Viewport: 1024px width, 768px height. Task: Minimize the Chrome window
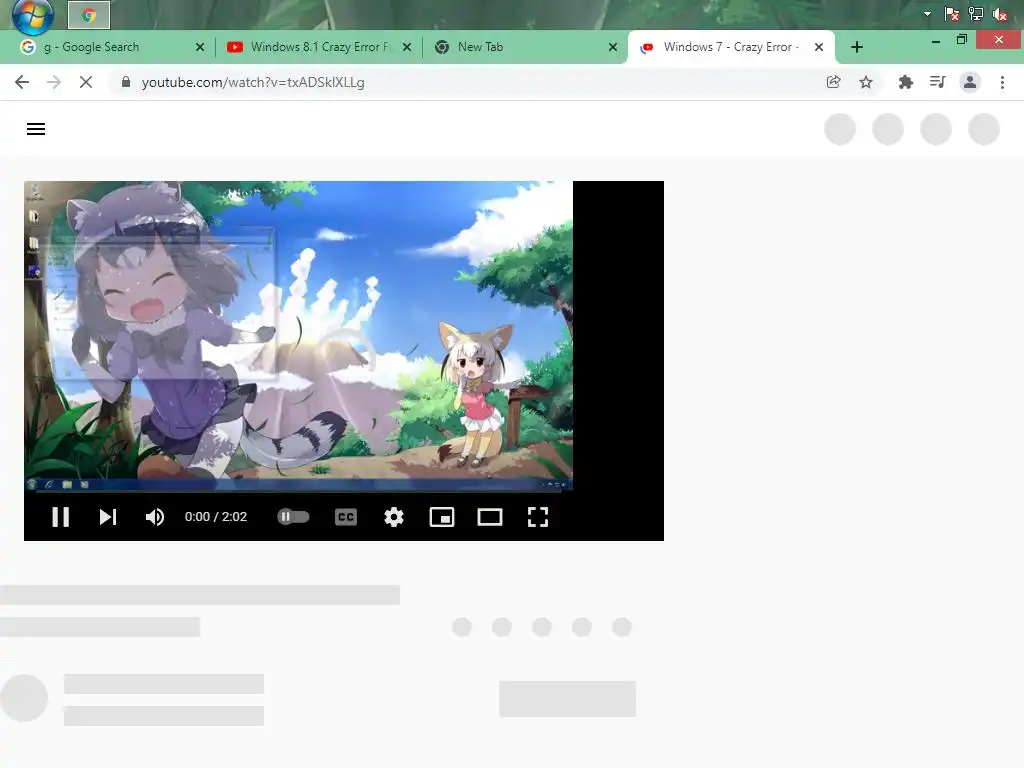pyautogui.click(x=936, y=41)
